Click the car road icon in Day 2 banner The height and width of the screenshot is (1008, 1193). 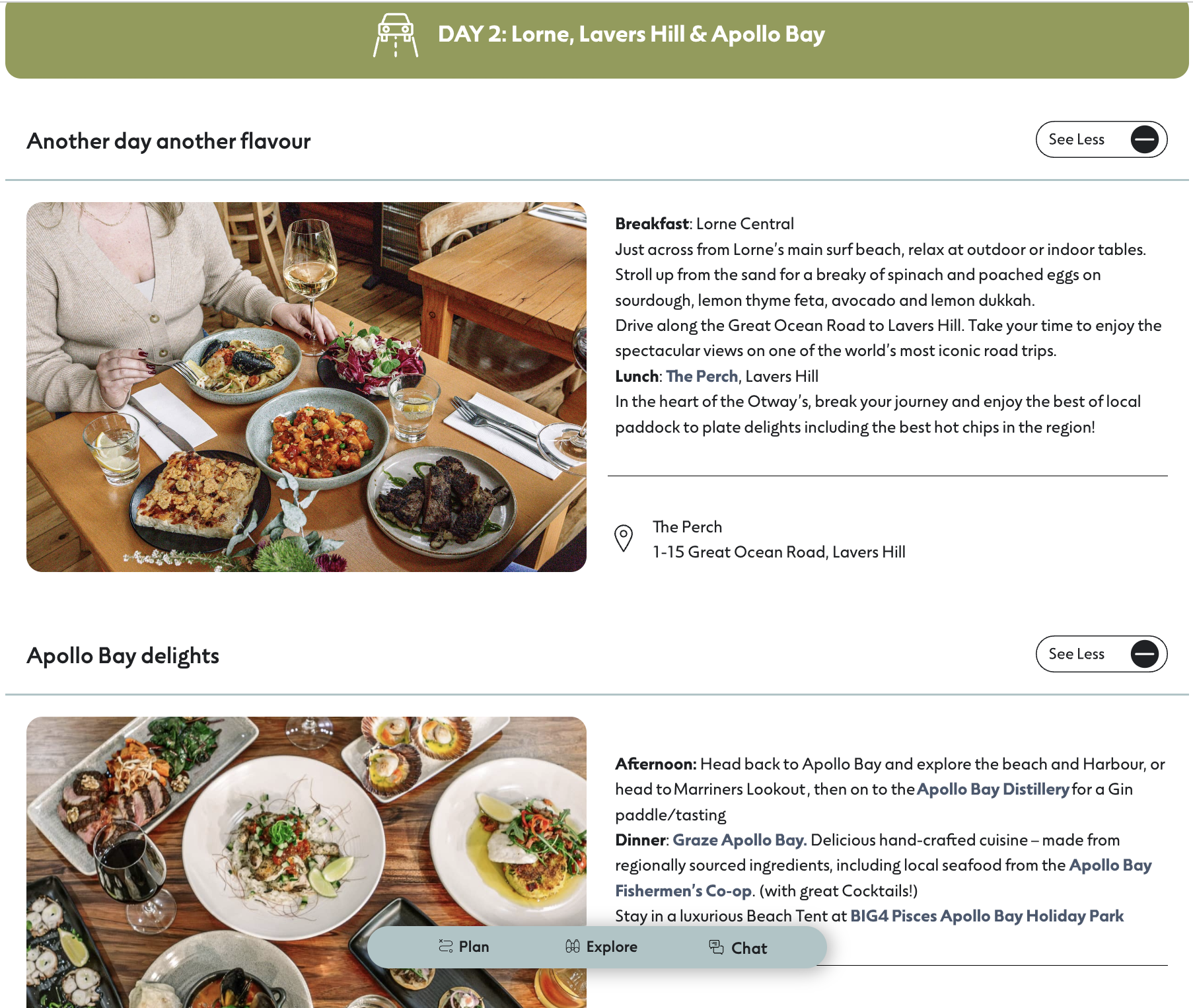pos(396,36)
